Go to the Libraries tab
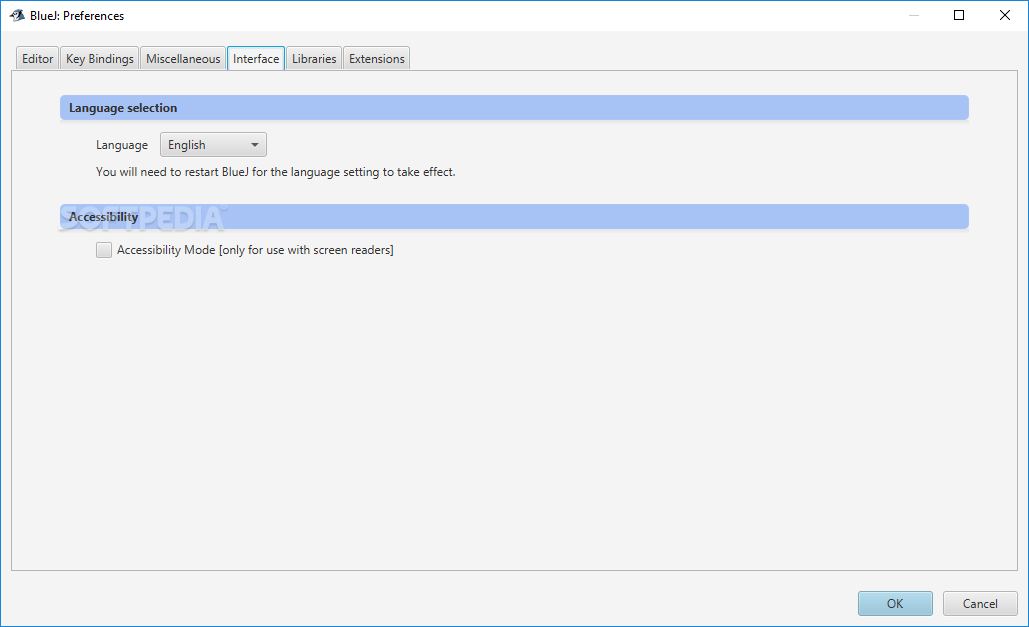The image size is (1029, 627). point(314,58)
